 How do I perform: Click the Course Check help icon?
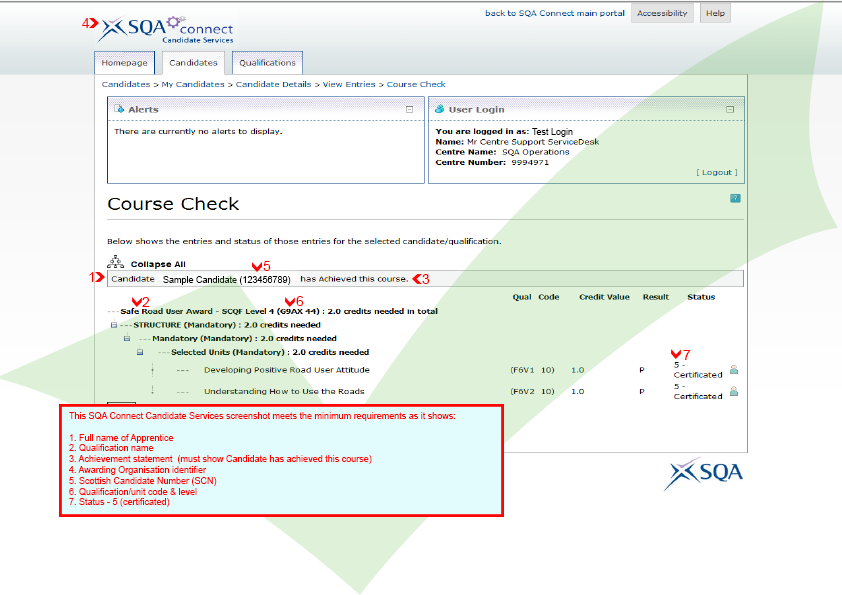pyautogui.click(x=735, y=199)
